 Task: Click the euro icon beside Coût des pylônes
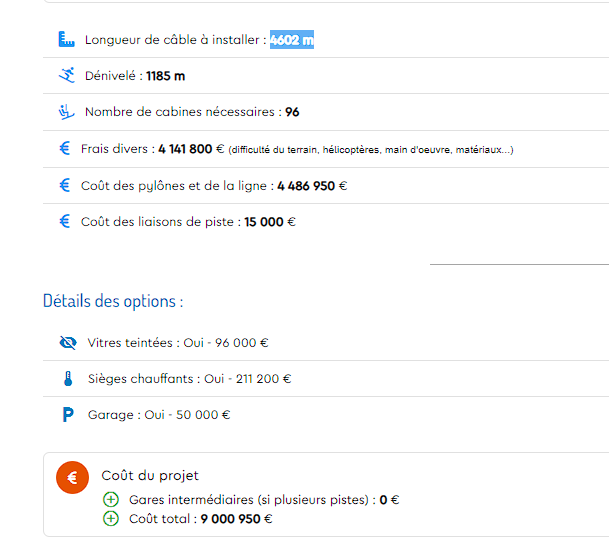click(64, 185)
